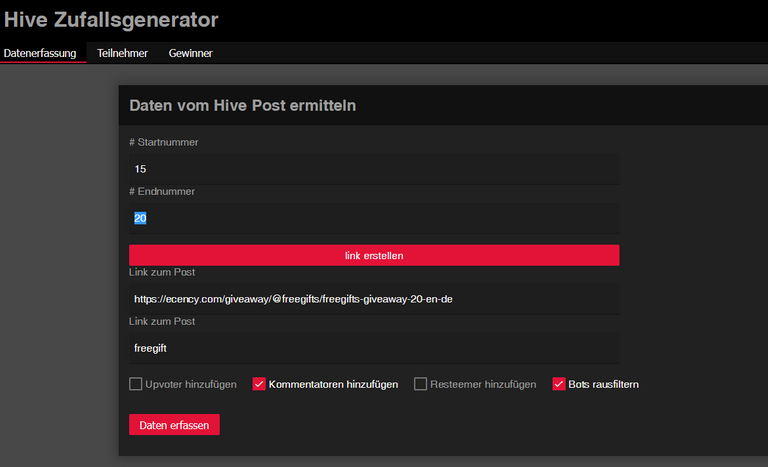Click the ecency giveaway URL field
Screen dimensions: 768x467
(x=374, y=298)
